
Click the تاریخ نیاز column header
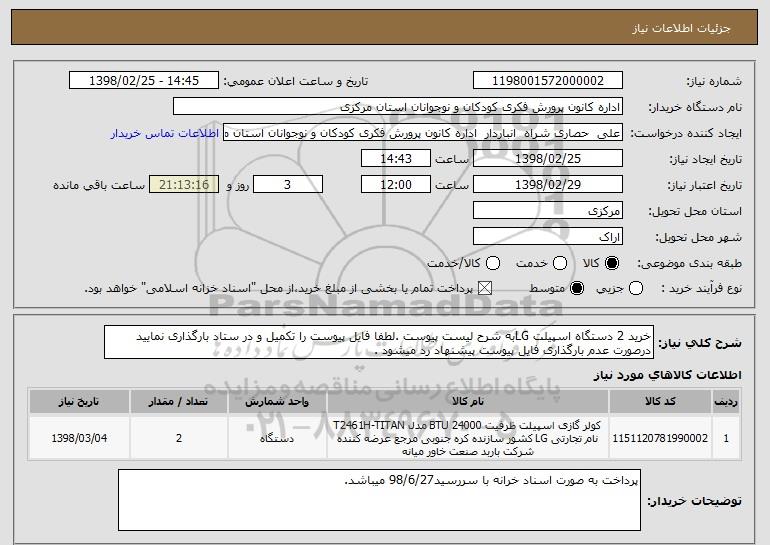point(79,402)
